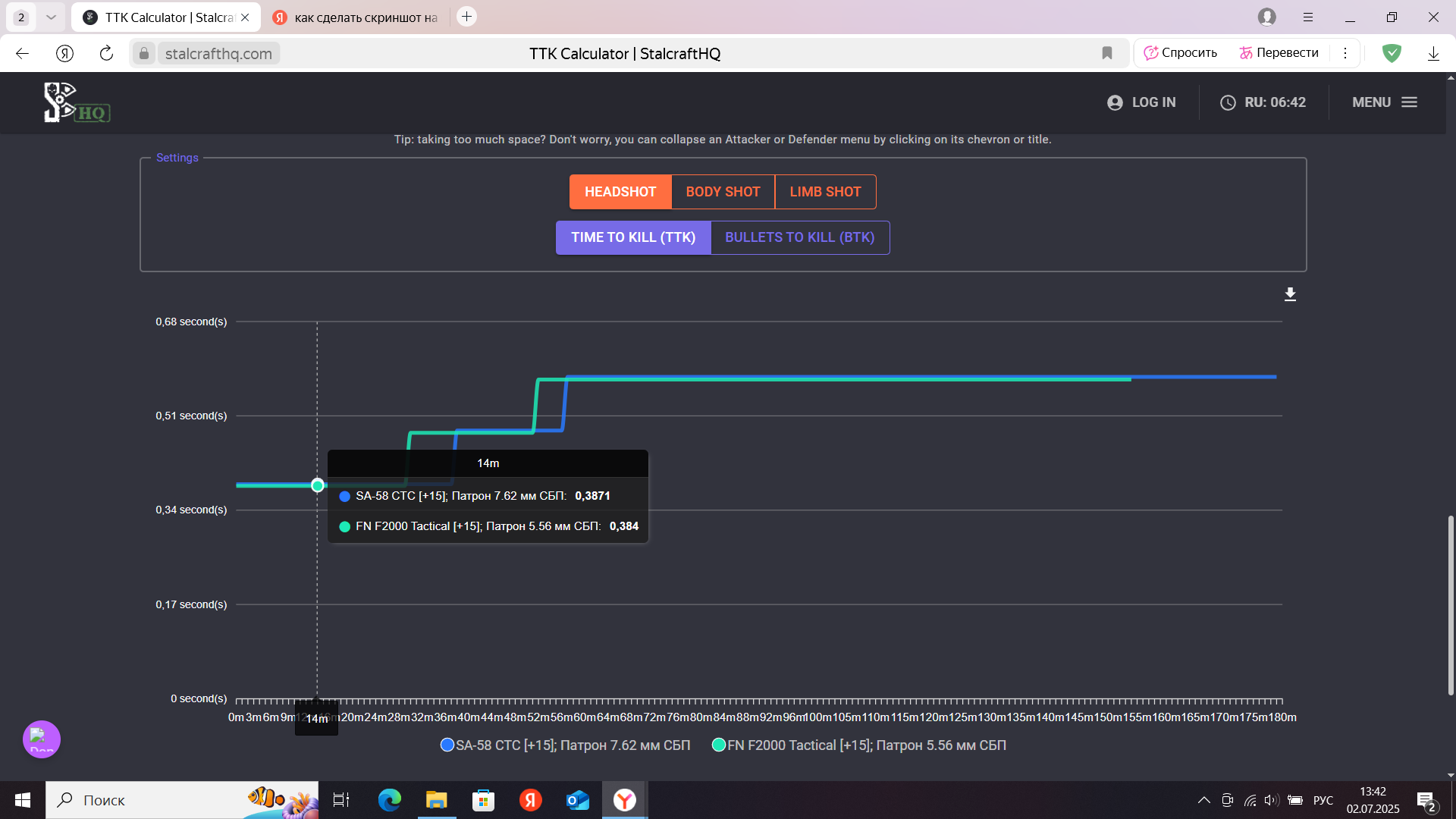Close the TTK Calculator tab
Image resolution: width=1456 pixels, height=819 pixels.
tap(245, 17)
